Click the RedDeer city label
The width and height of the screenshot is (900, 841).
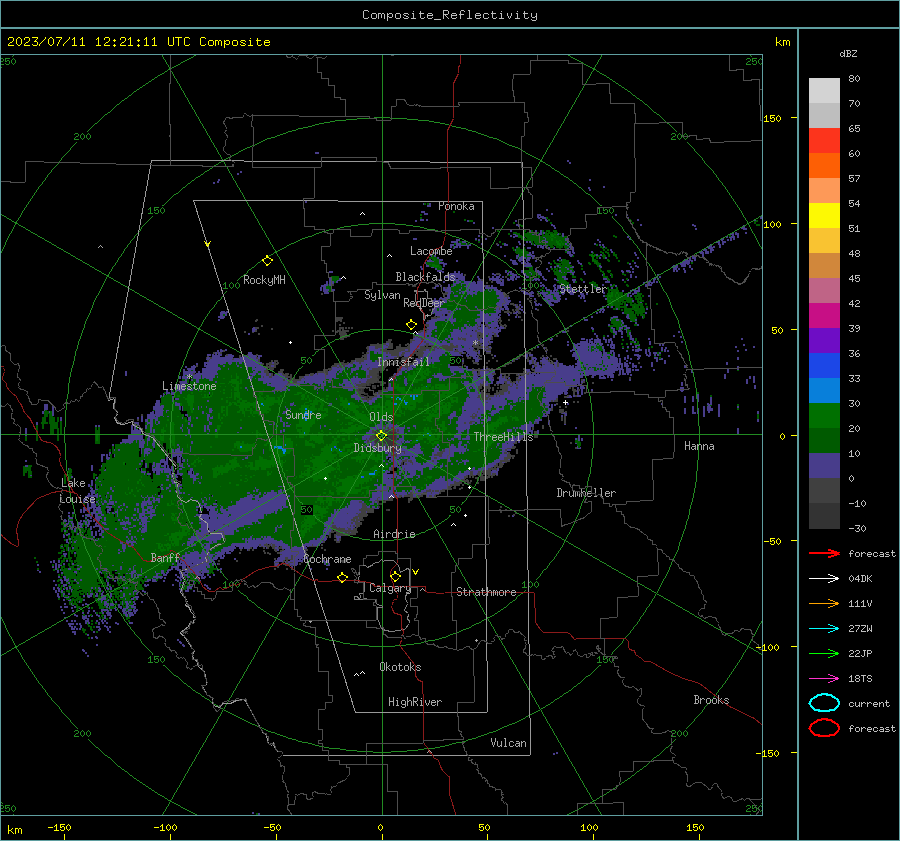pos(424,303)
